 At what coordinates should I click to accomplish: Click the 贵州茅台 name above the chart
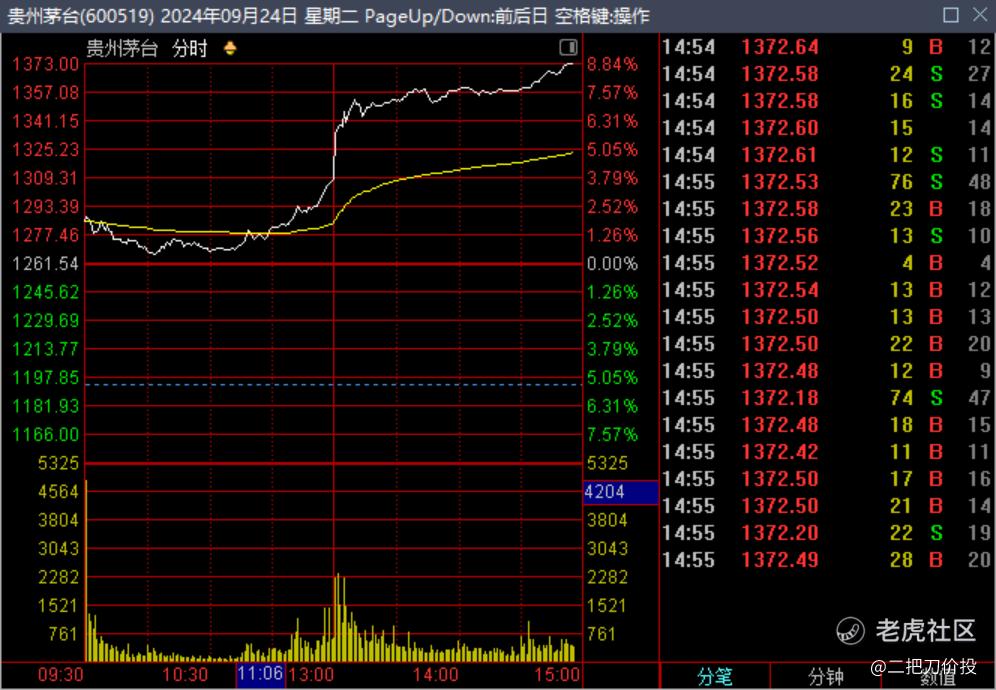pyautogui.click(x=122, y=48)
